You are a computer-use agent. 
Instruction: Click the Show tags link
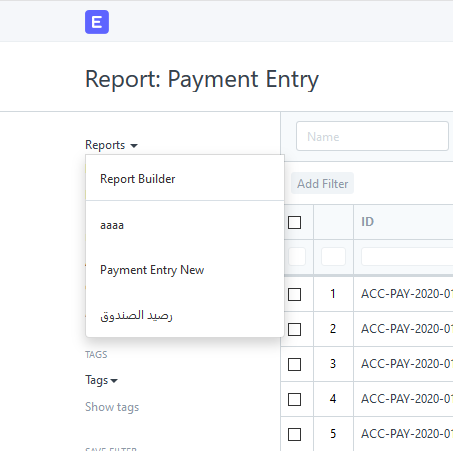(112, 407)
